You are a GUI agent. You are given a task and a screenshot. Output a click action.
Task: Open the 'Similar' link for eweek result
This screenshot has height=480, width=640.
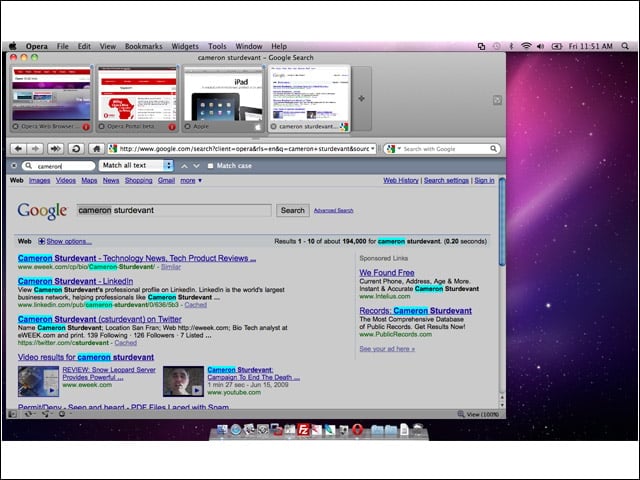[171, 267]
